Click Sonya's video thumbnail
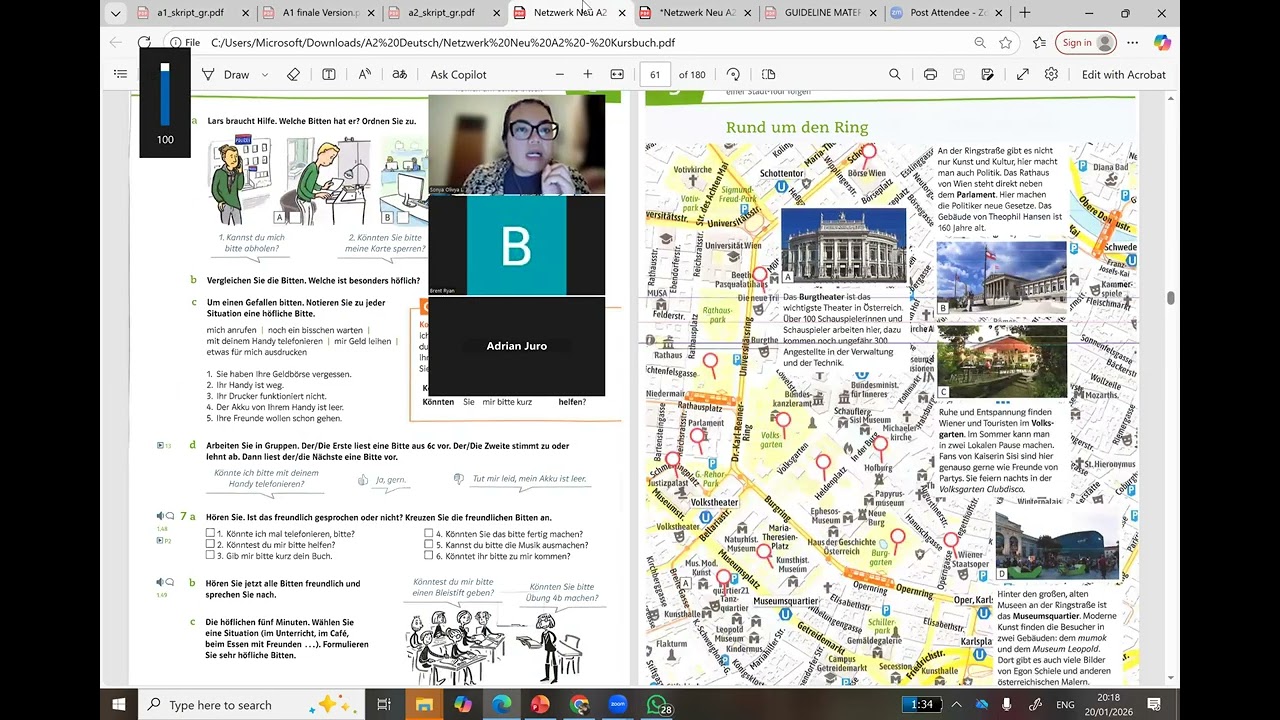 pyautogui.click(x=516, y=144)
